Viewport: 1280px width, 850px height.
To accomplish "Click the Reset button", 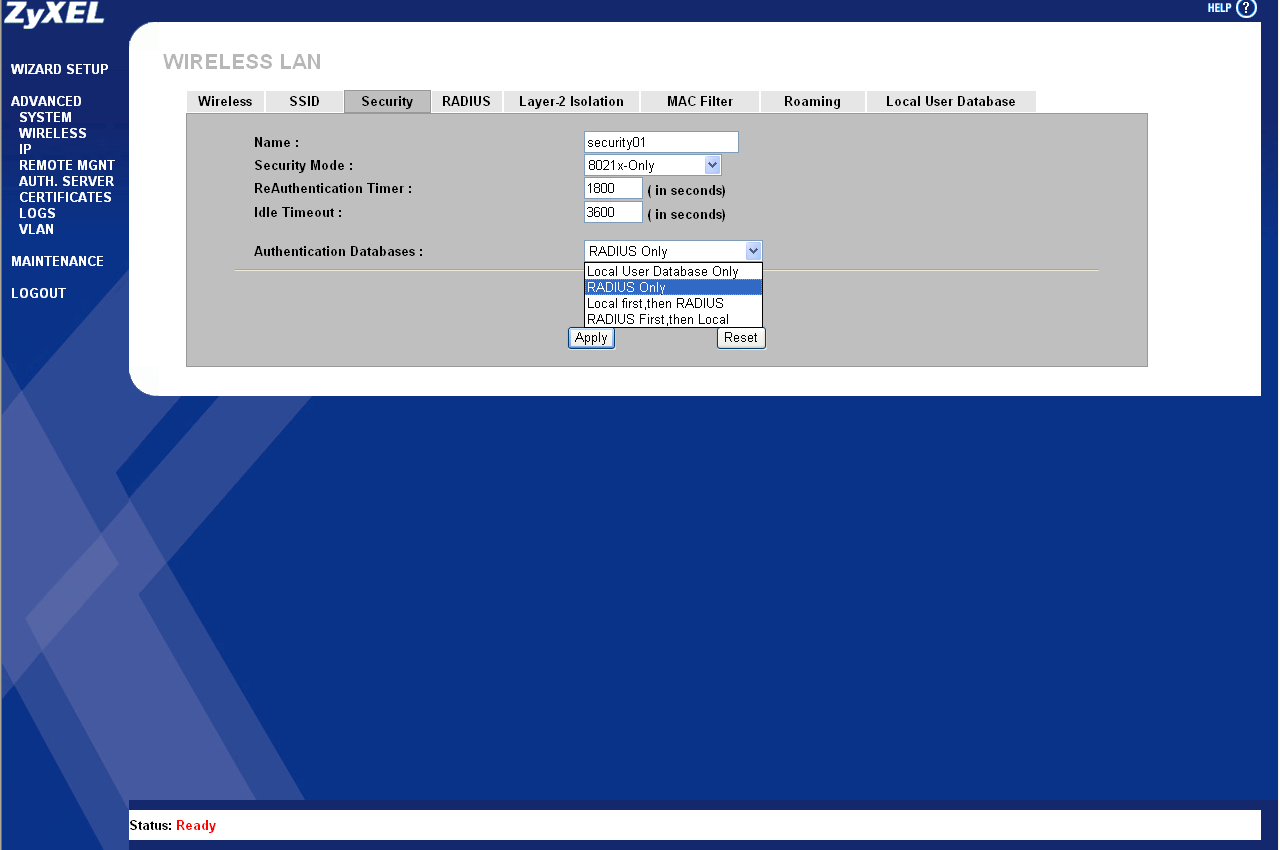I will (x=741, y=338).
